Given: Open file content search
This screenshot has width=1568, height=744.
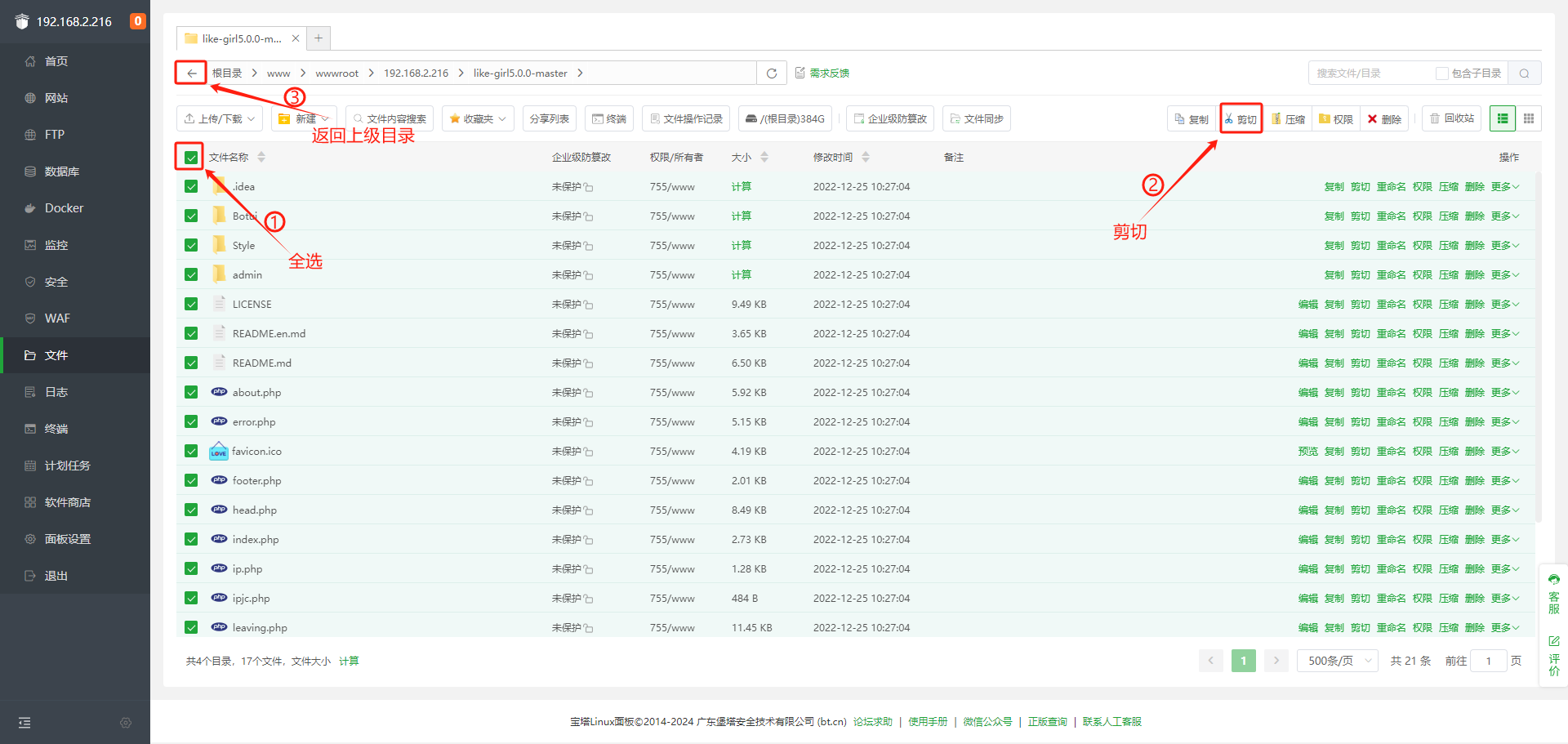Looking at the screenshot, I should click(x=389, y=118).
